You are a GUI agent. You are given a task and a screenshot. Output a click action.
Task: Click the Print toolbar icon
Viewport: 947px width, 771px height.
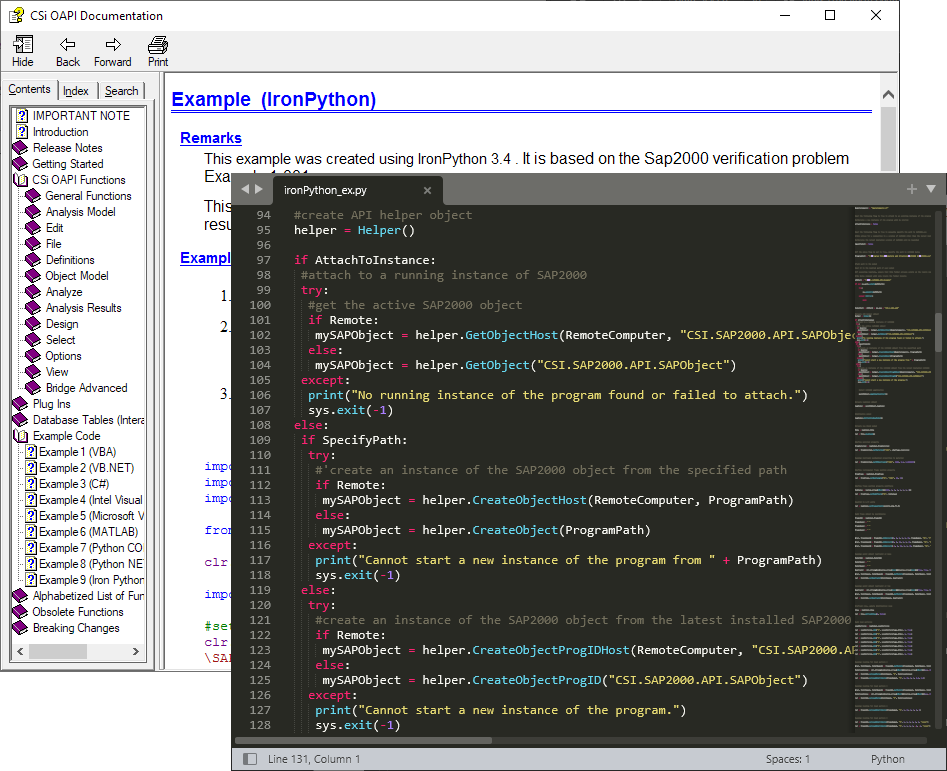158,45
